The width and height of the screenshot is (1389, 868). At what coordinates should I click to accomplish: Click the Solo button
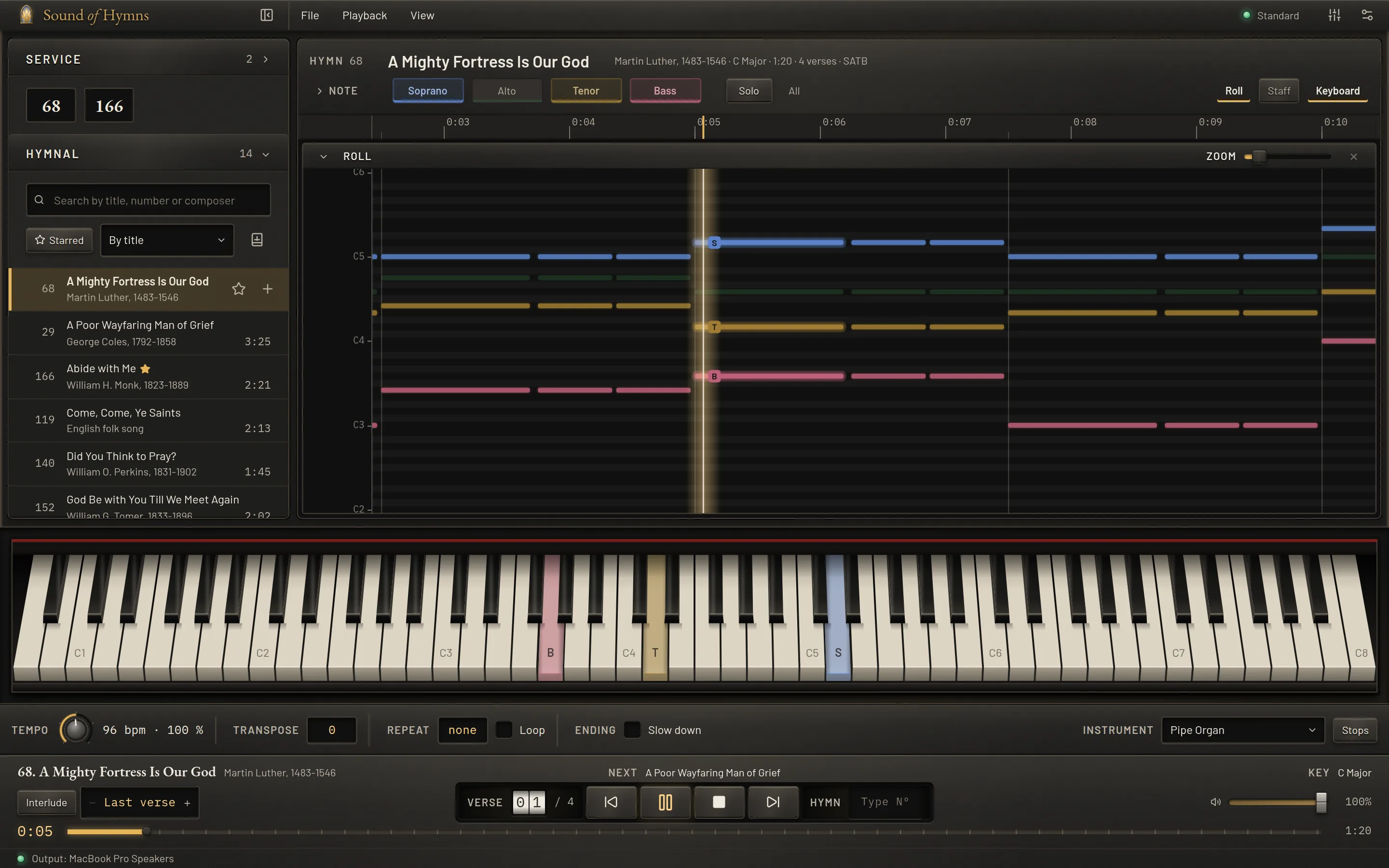749,91
